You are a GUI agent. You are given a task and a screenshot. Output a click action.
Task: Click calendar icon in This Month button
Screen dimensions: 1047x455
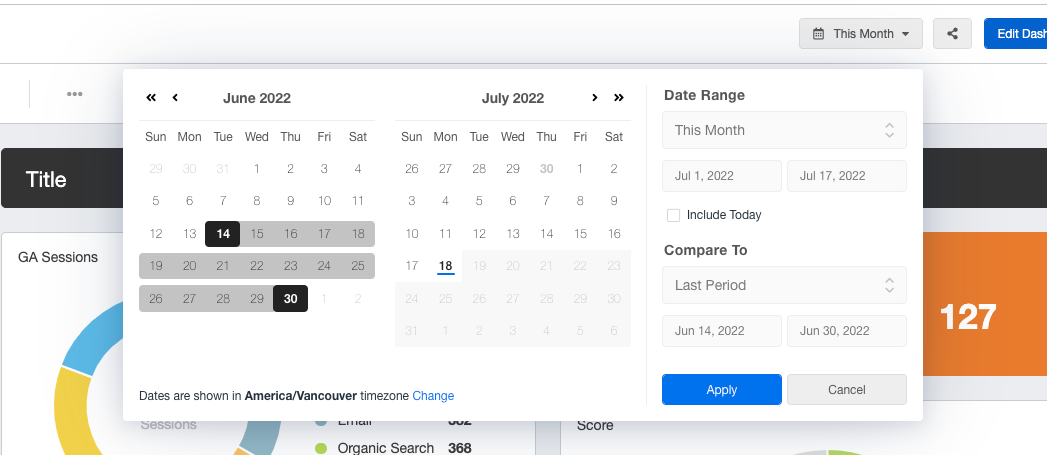coord(819,34)
